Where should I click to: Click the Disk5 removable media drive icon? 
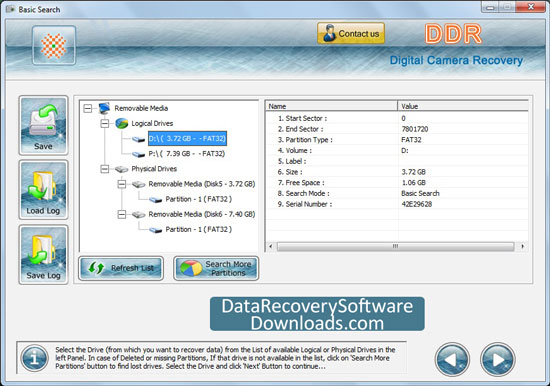(x=139, y=184)
